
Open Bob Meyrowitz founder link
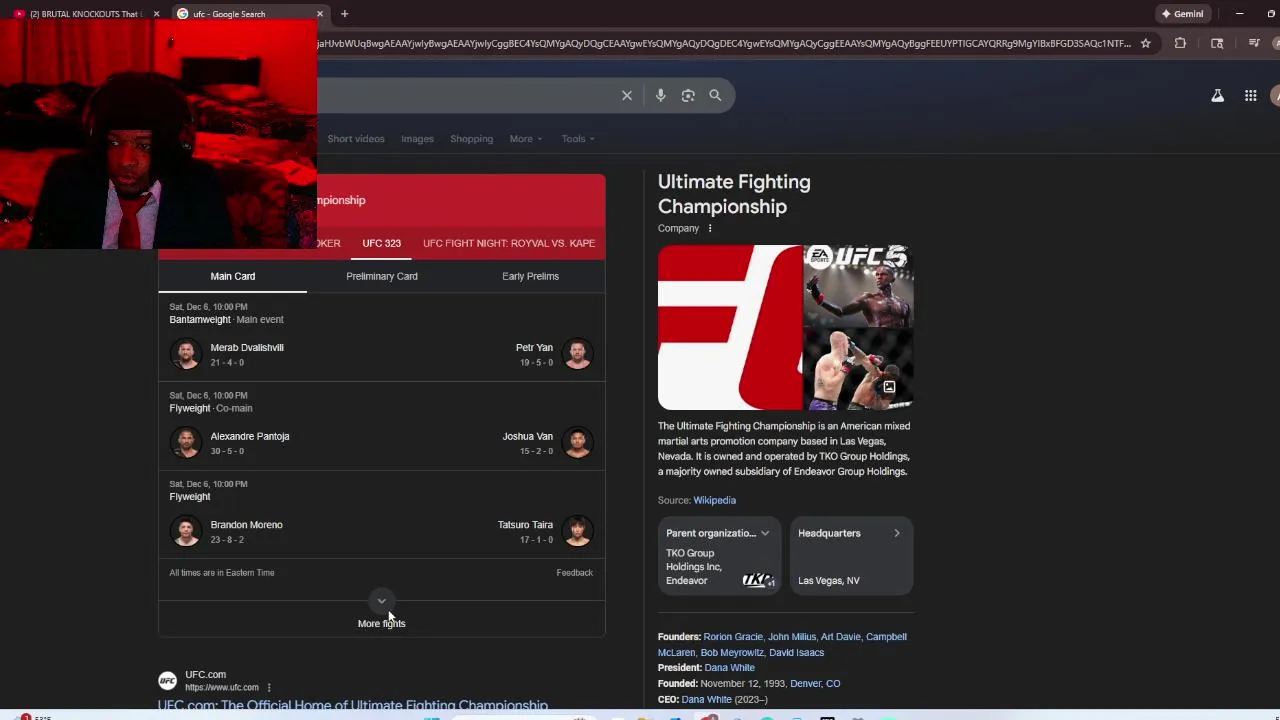tap(731, 653)
